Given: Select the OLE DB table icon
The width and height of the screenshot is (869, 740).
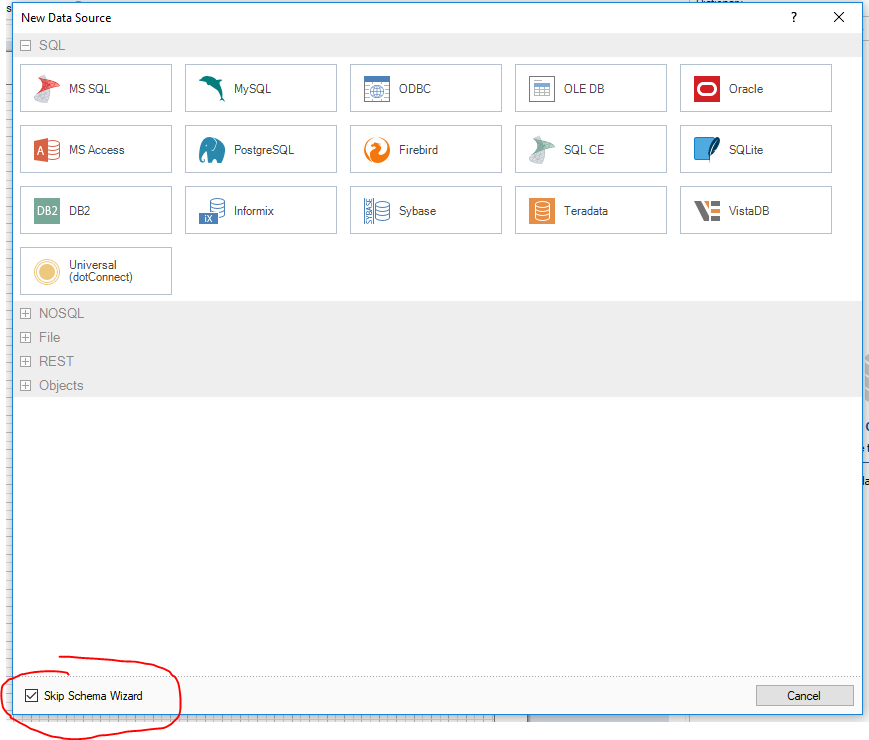Looking at the screenshot, I should pos(541,89).
